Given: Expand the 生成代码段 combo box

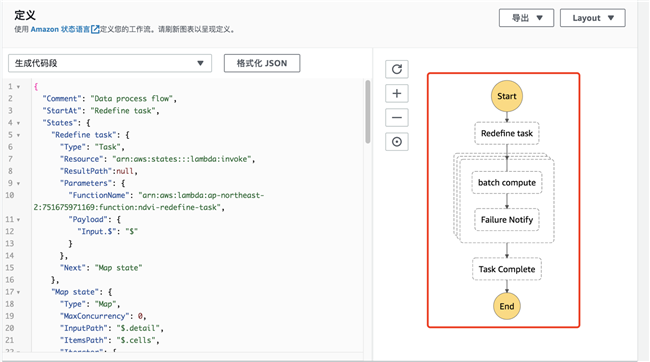Looking at the screenshot, I should tap(110, 63).
